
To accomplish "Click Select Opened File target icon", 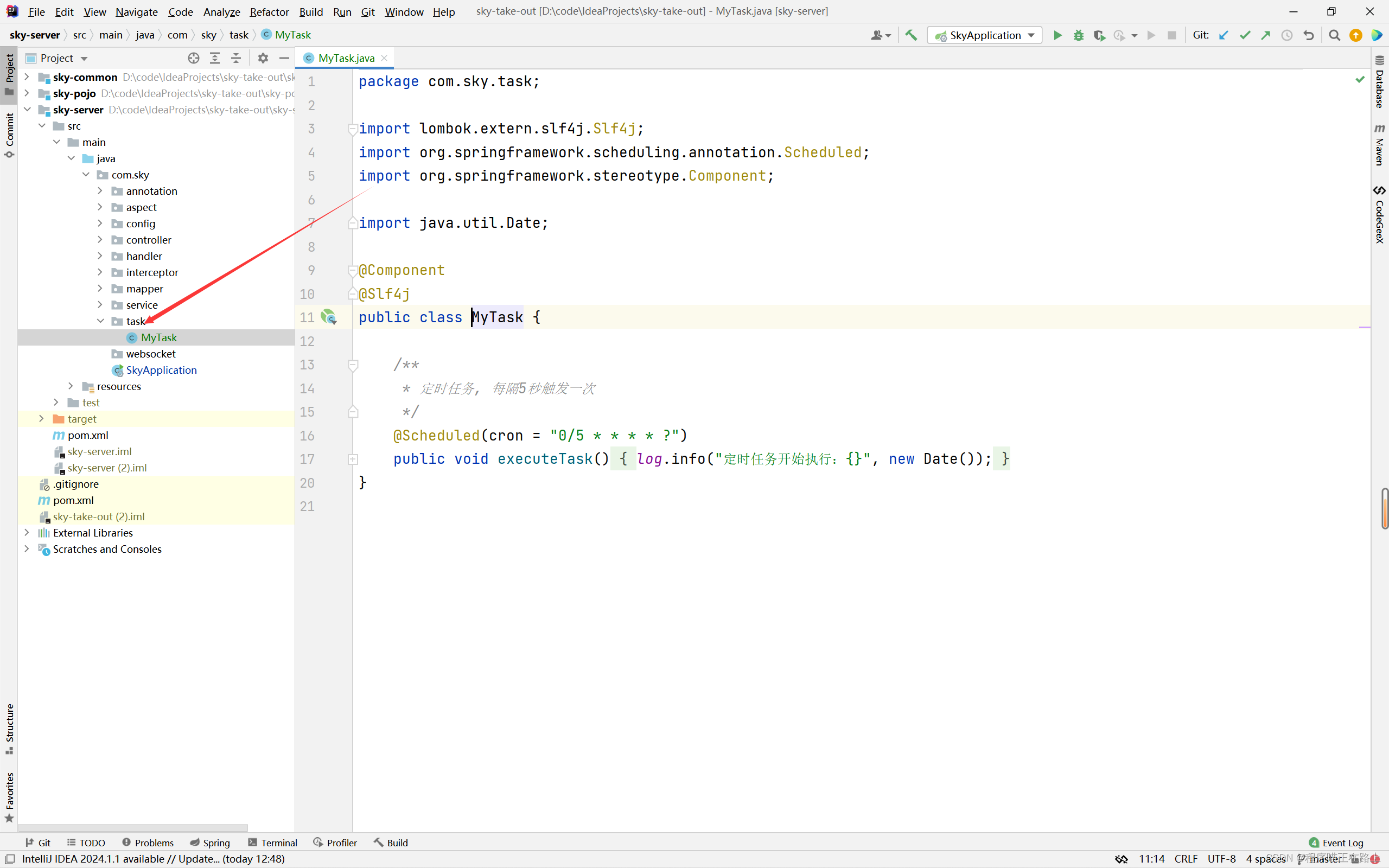I will click(193, 58).
